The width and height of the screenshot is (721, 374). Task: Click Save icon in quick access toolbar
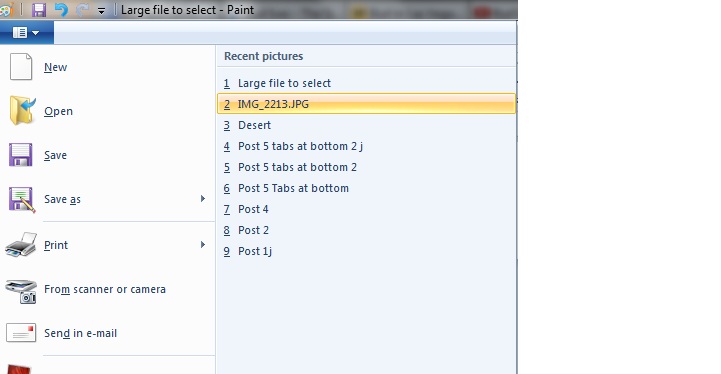tap(39, 10)
